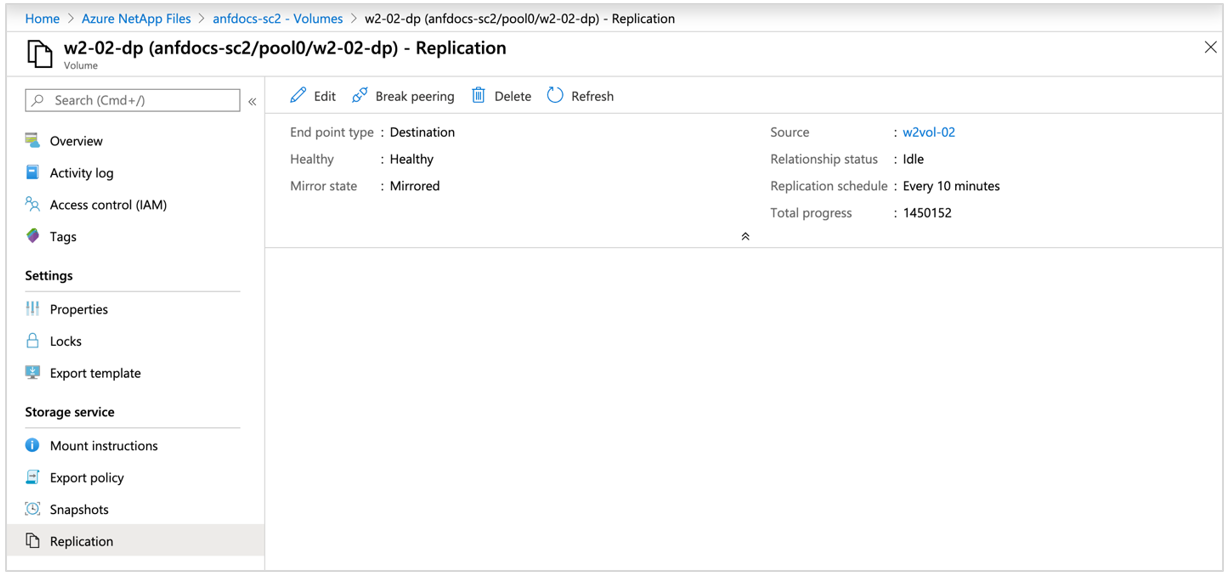Open the Export policy menu item
The image size is (1225, 574).
87,478
